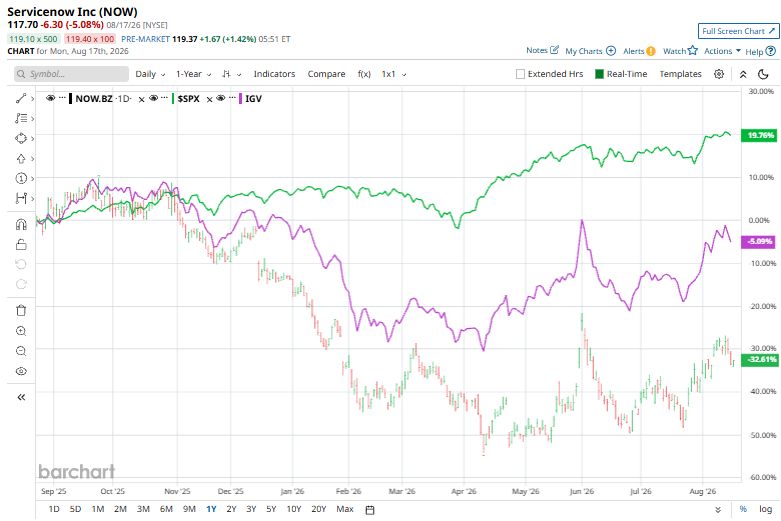Open the bar type selector
This screenshot has width=781, height=521.
point(232,74)
